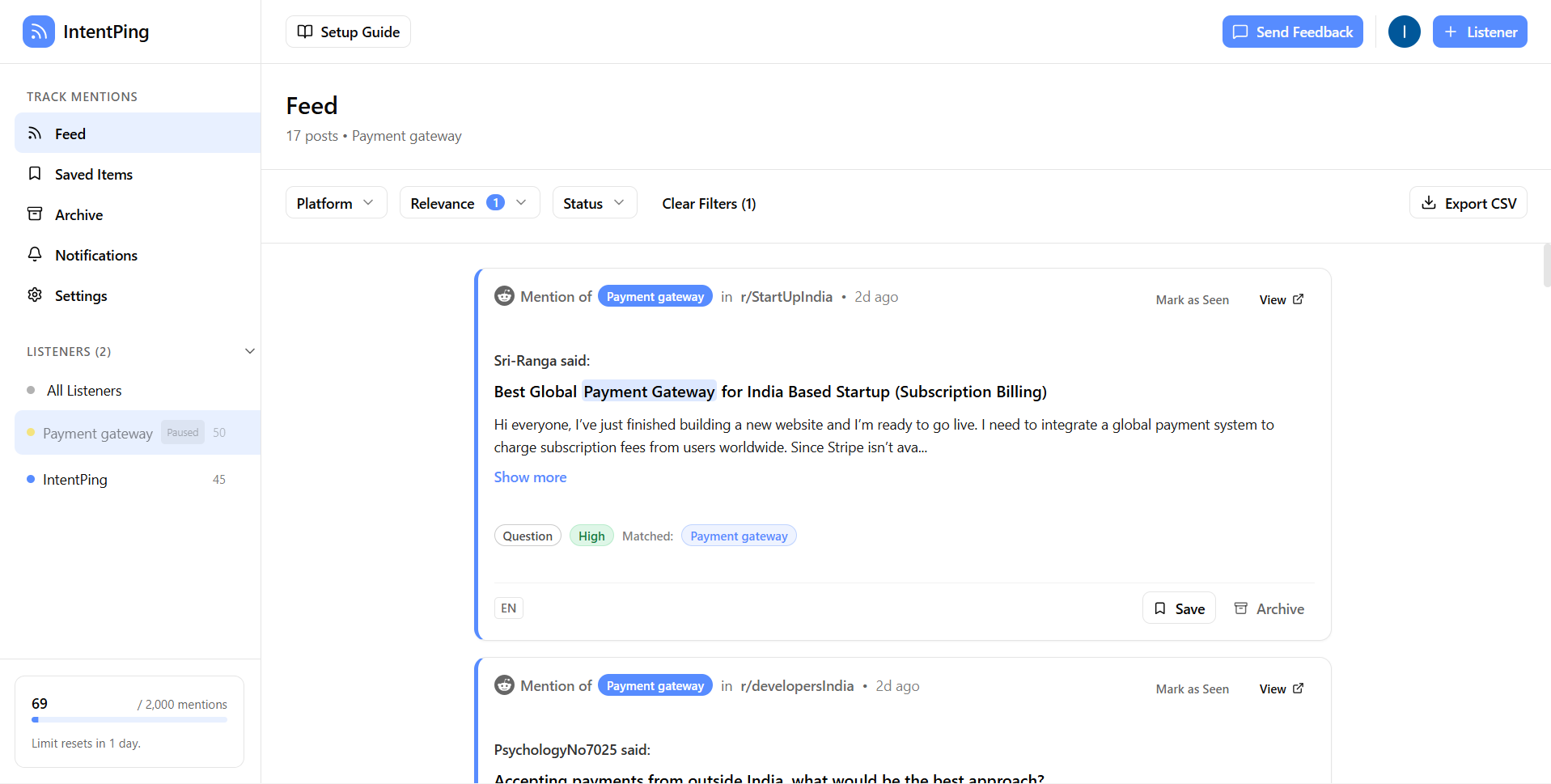1551x784 pixels.
Task: Open the Notifications bell page
Action: (x=95, y=255)
